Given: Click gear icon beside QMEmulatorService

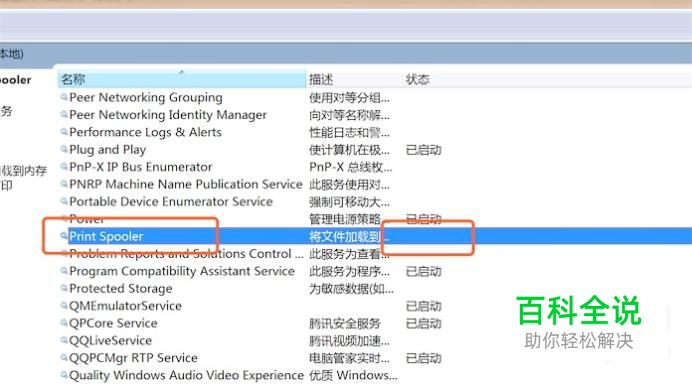Looking at the screenshot, I should click(x=64, y=306).
